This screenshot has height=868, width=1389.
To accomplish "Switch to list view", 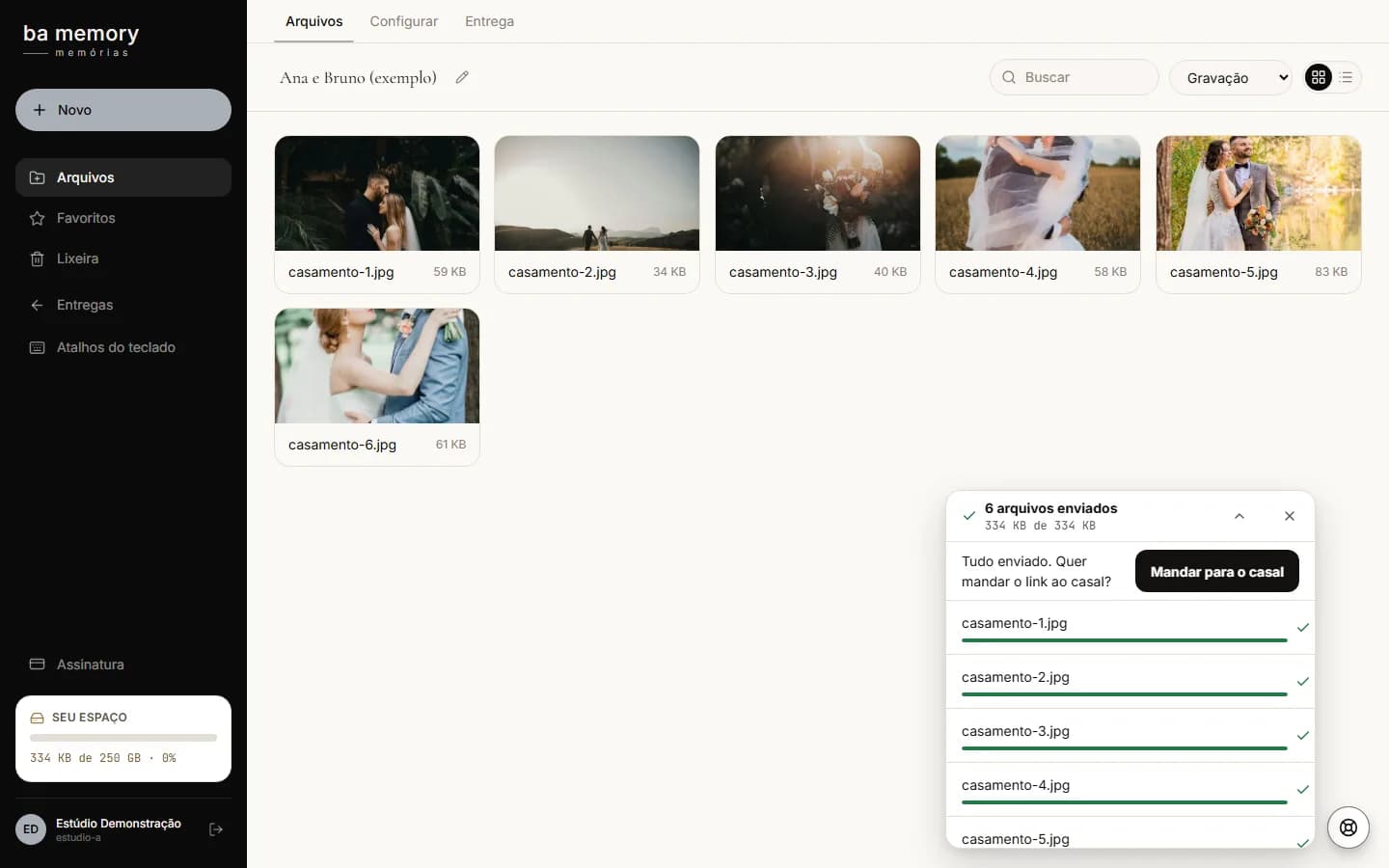I will [x=1347, y=77].
